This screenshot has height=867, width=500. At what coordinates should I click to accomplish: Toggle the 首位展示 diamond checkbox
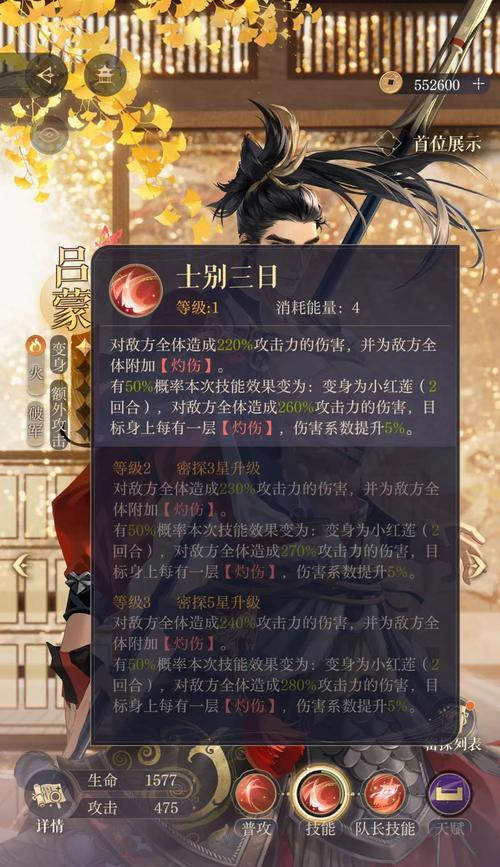pyautogui.click(x=388, y=144)
